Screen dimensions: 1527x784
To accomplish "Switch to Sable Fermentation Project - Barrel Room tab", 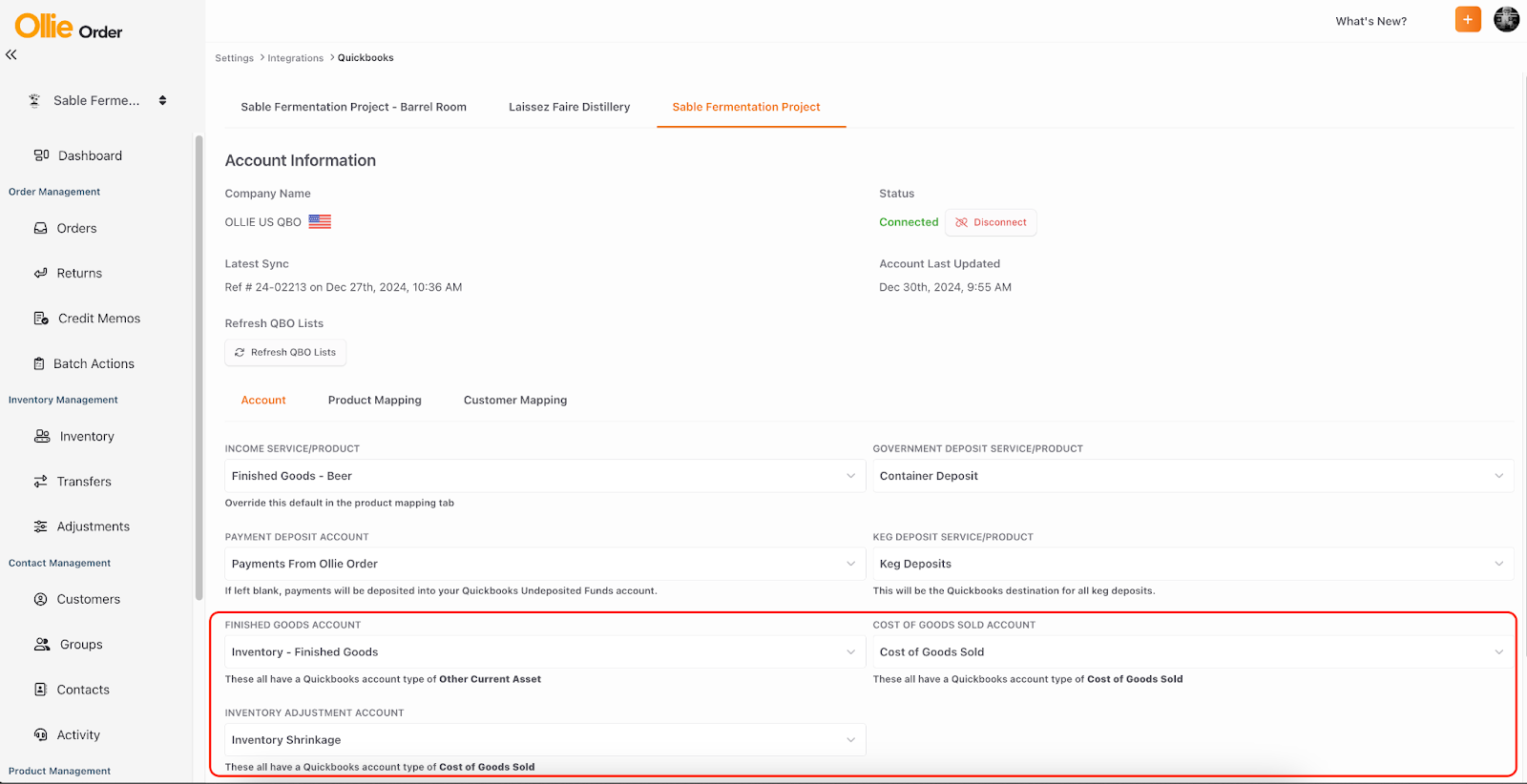I will [353, 107].
